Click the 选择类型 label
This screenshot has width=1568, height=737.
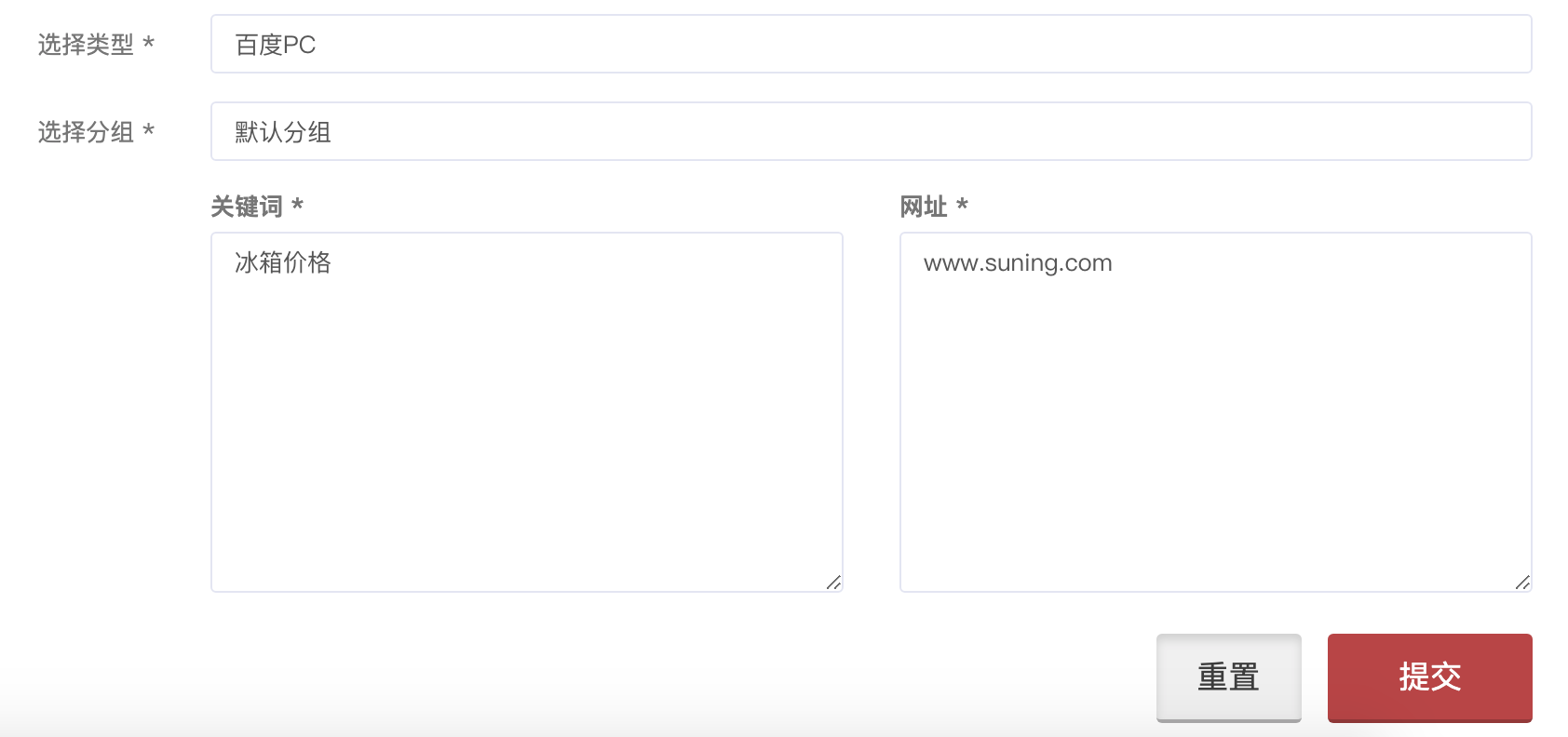(x=96, y=44)
